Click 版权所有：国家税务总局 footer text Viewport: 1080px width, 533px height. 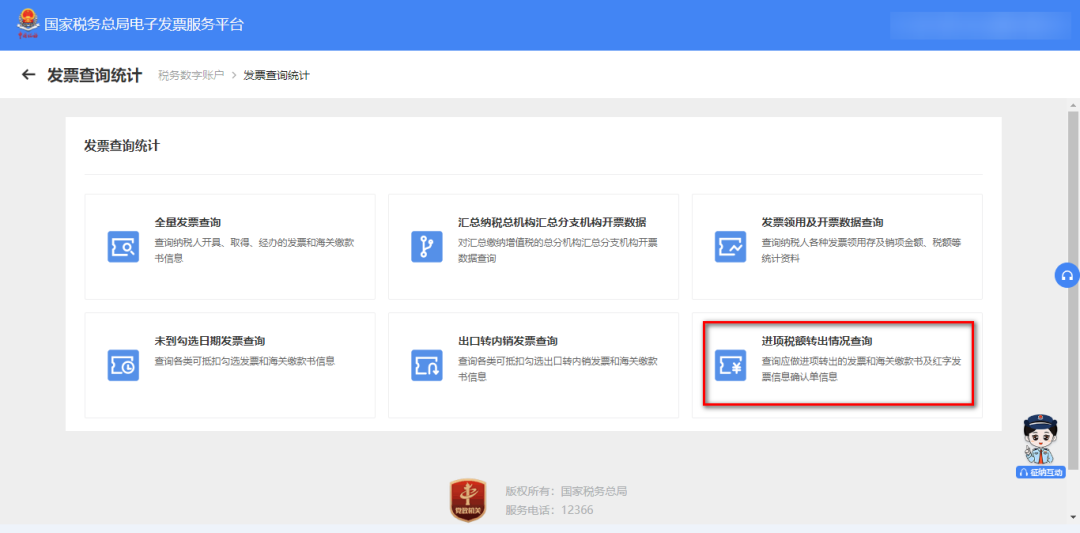click(566, 491)
